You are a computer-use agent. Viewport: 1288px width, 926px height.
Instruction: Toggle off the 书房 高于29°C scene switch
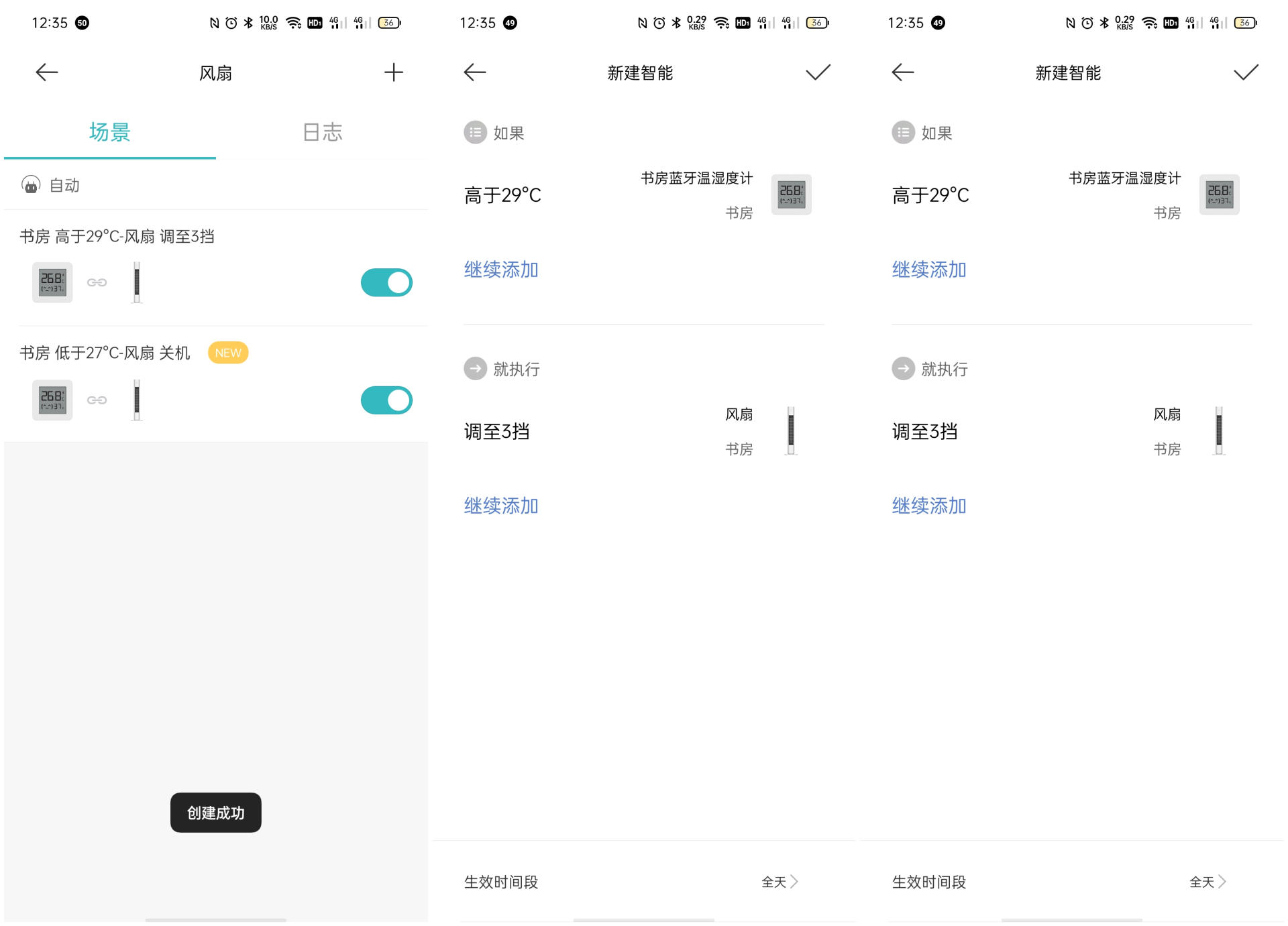(386, 282)
